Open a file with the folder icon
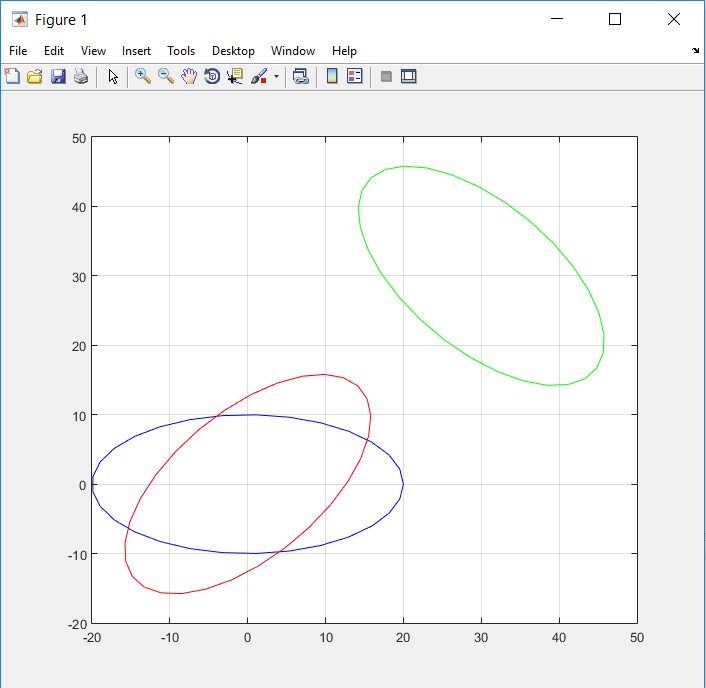Viewport: 706px width, 688px height. click(35, 76)
